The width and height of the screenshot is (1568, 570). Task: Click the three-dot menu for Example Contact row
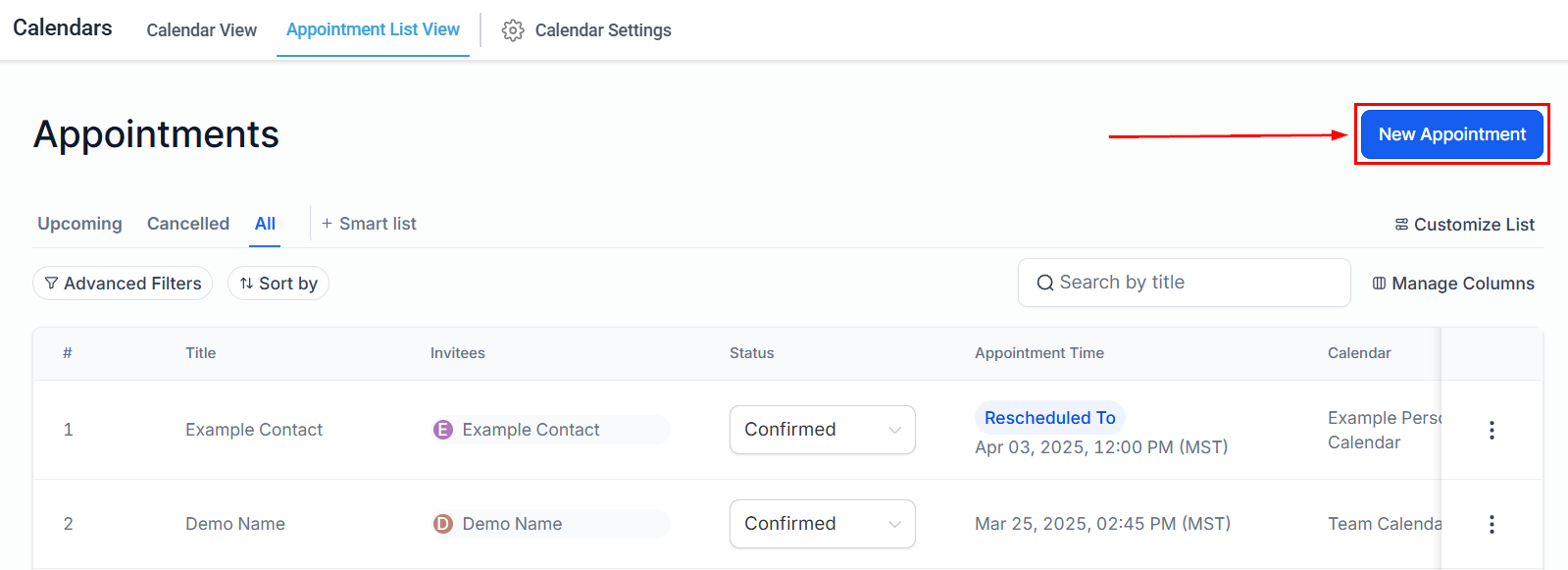coord(1492,430)
